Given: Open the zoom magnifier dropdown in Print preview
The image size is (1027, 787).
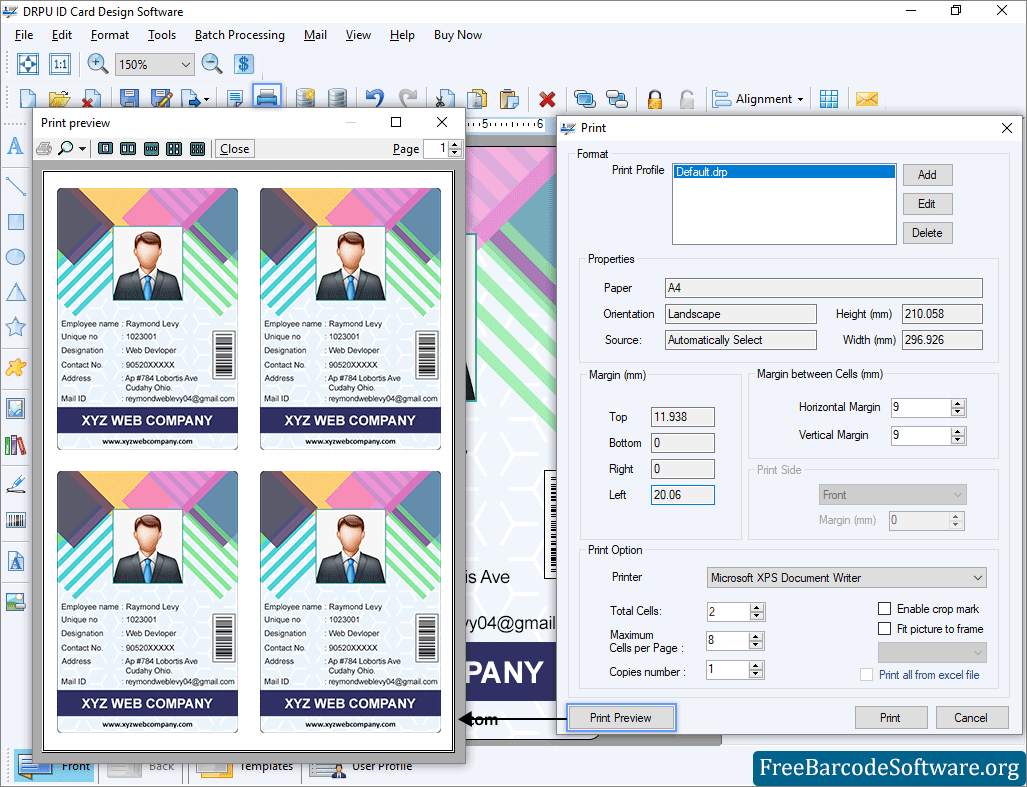Looking at the screenshot, I should pyautogui.click(x=82, y=149).
